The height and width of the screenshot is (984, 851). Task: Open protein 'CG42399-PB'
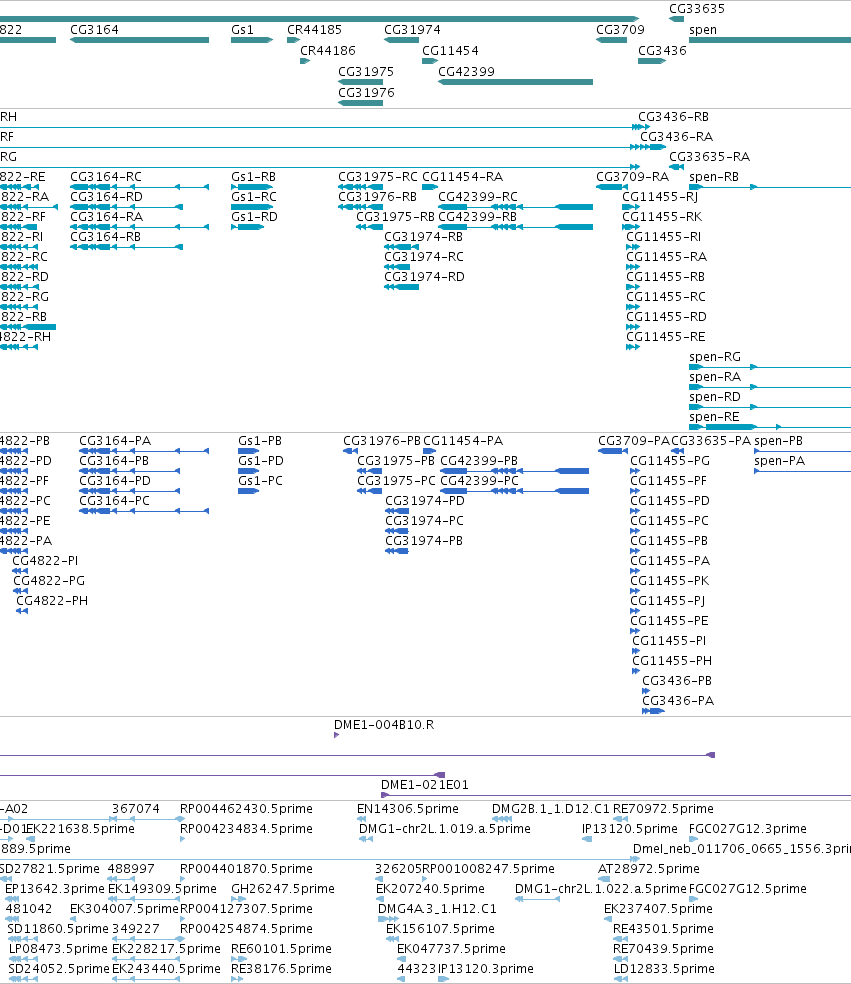click(479, 461)
